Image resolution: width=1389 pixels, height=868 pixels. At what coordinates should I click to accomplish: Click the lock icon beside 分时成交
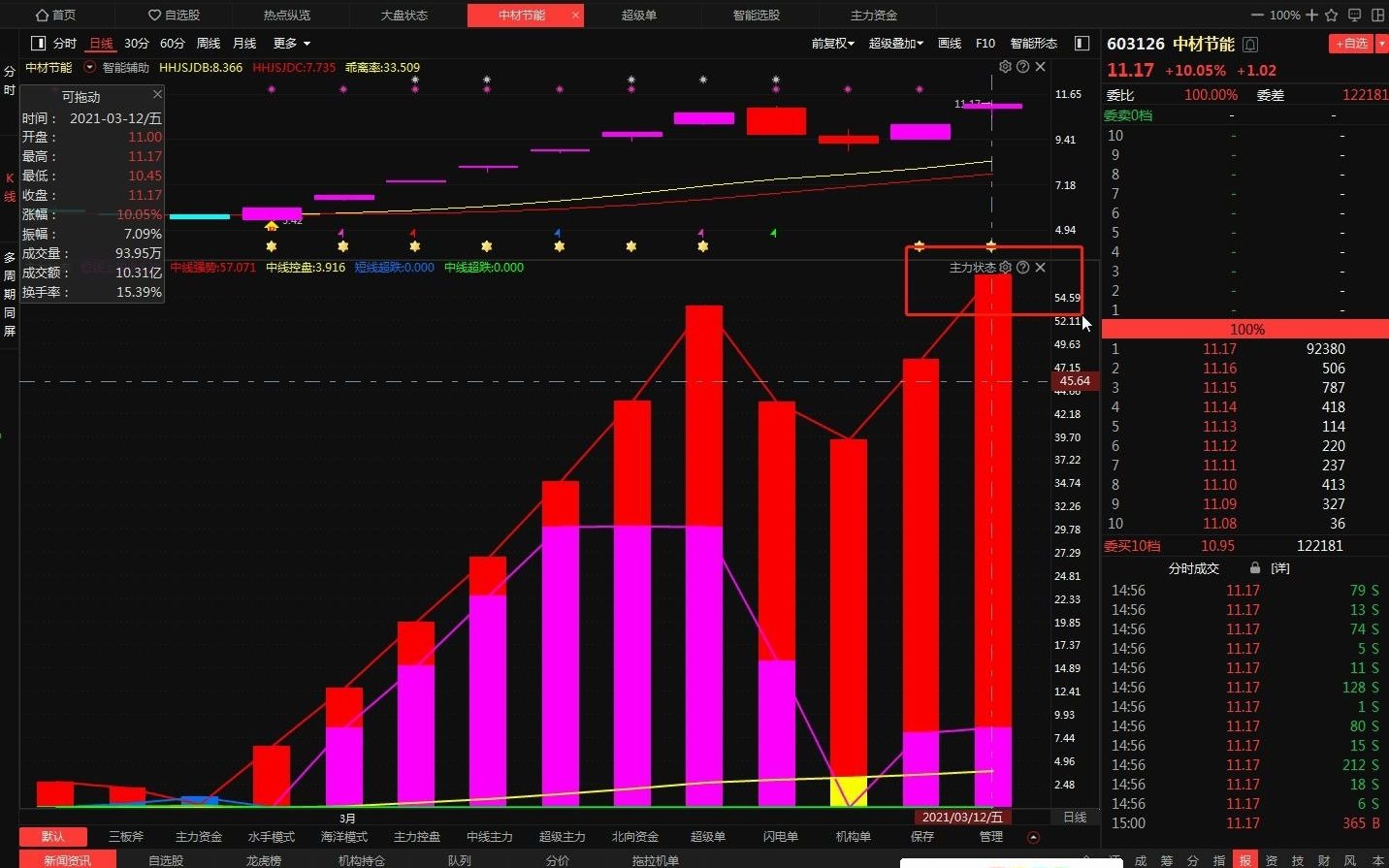click(1255, 568)
